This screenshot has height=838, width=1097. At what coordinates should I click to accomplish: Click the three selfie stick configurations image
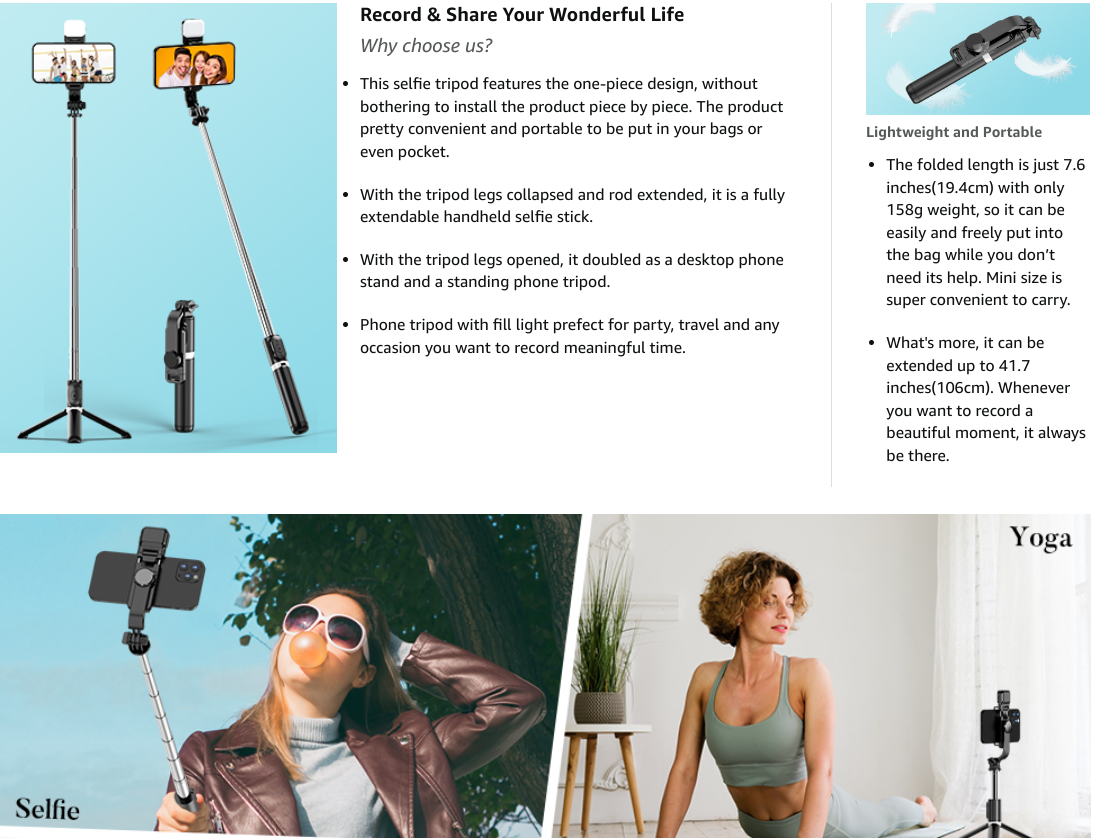168,228
